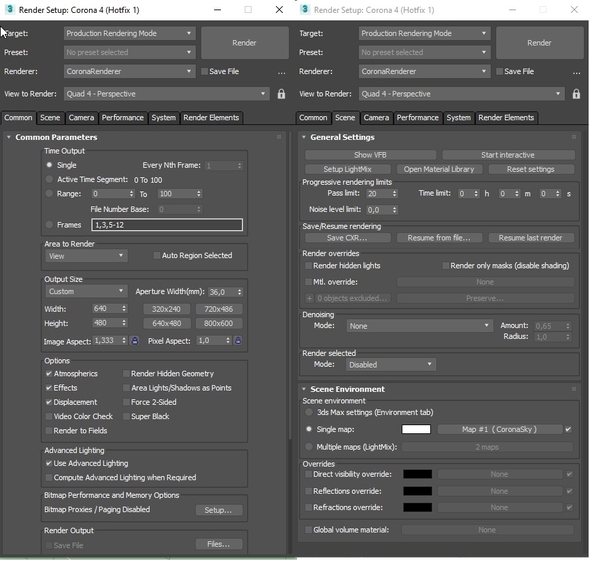The image size is (590, 561).
Task: Click the view lock icon in left window
Action: (281, 94)
